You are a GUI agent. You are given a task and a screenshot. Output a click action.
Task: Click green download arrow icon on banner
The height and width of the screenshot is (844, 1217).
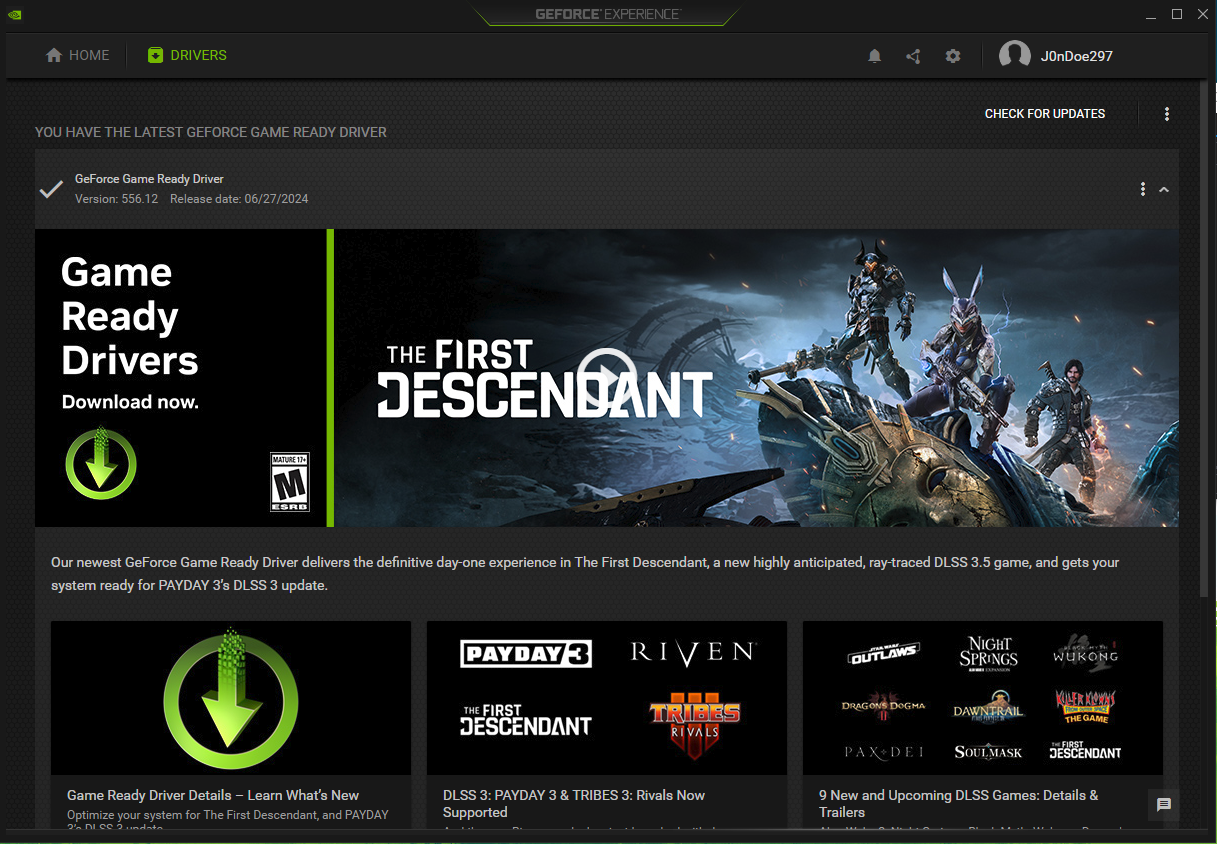click(101, 463)
